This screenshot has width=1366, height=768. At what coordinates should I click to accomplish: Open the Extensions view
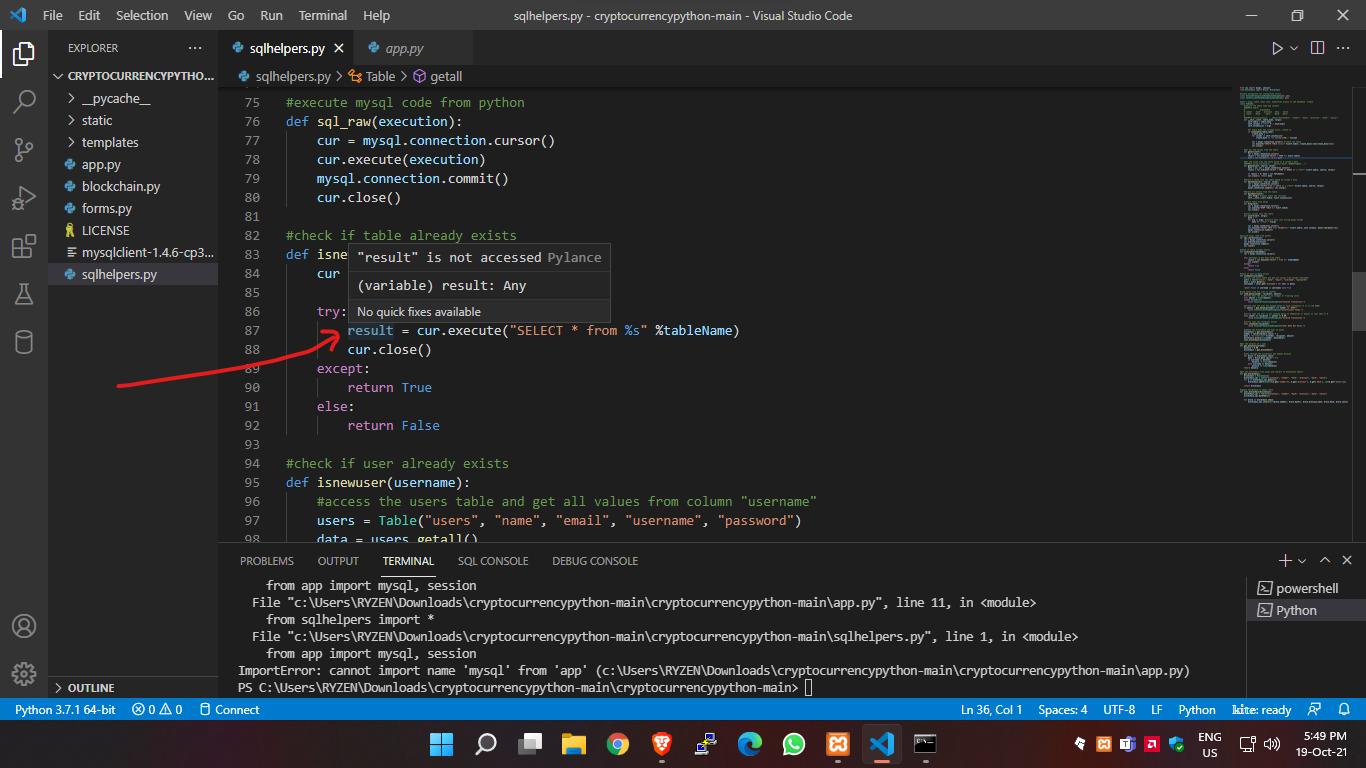point(24,246)
